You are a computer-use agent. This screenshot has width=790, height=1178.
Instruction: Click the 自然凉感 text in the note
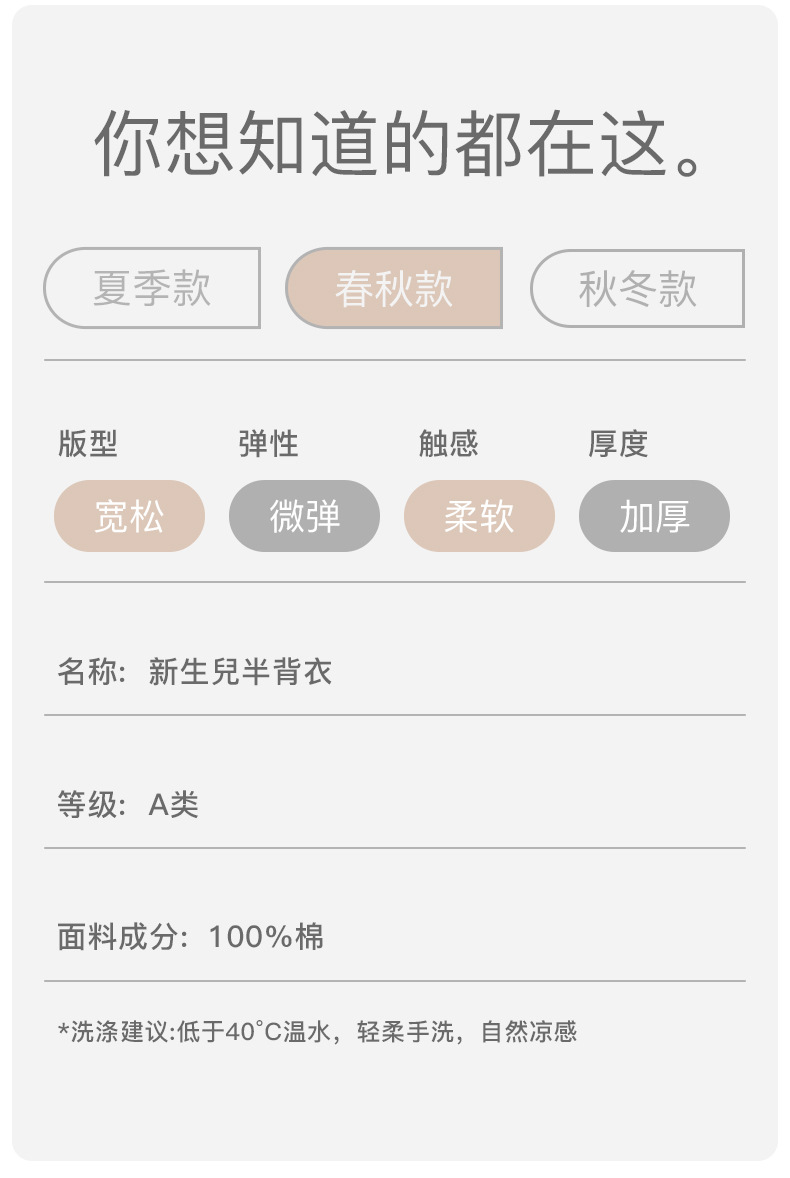click(529, 1031)
